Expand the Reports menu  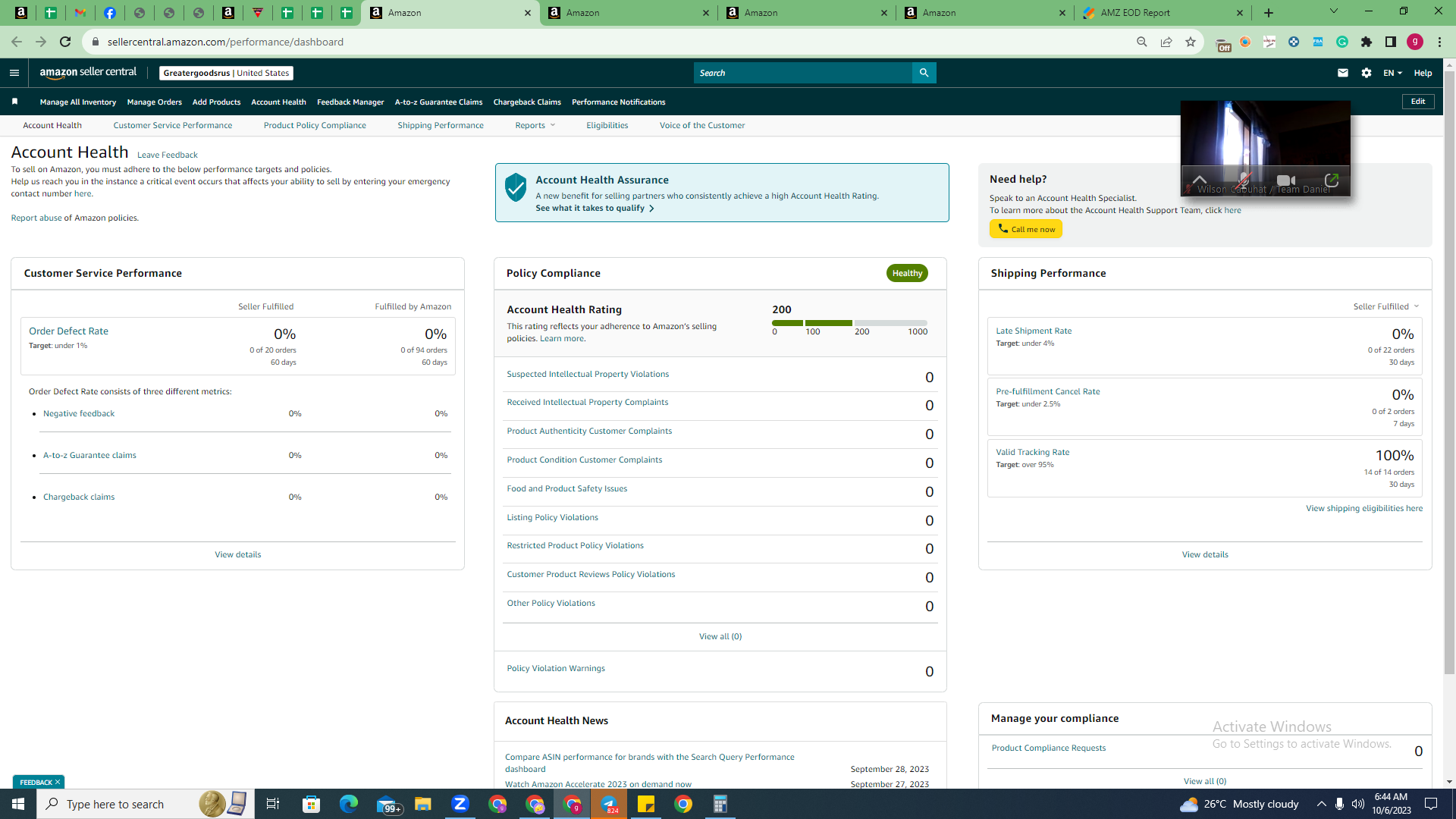(x=535, y=125)
